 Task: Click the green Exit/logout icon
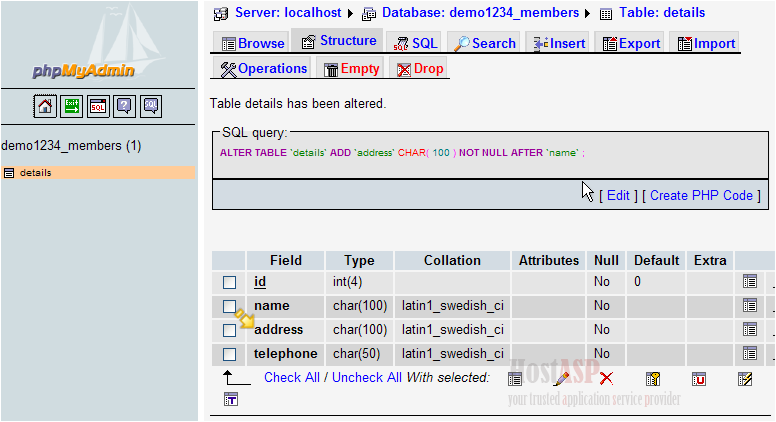point(72,106)
